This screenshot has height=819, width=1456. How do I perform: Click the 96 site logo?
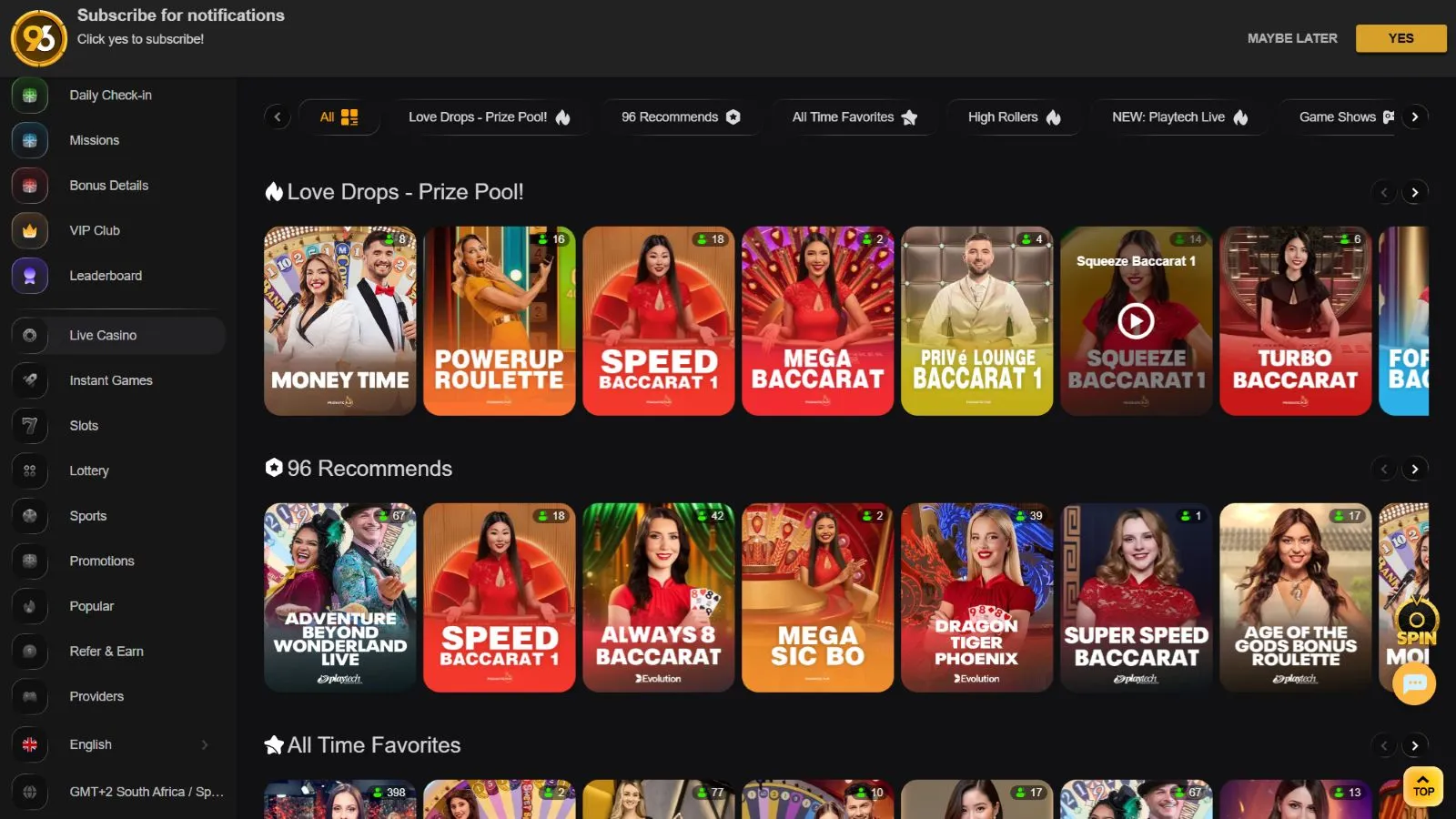[x=38, y=38]
